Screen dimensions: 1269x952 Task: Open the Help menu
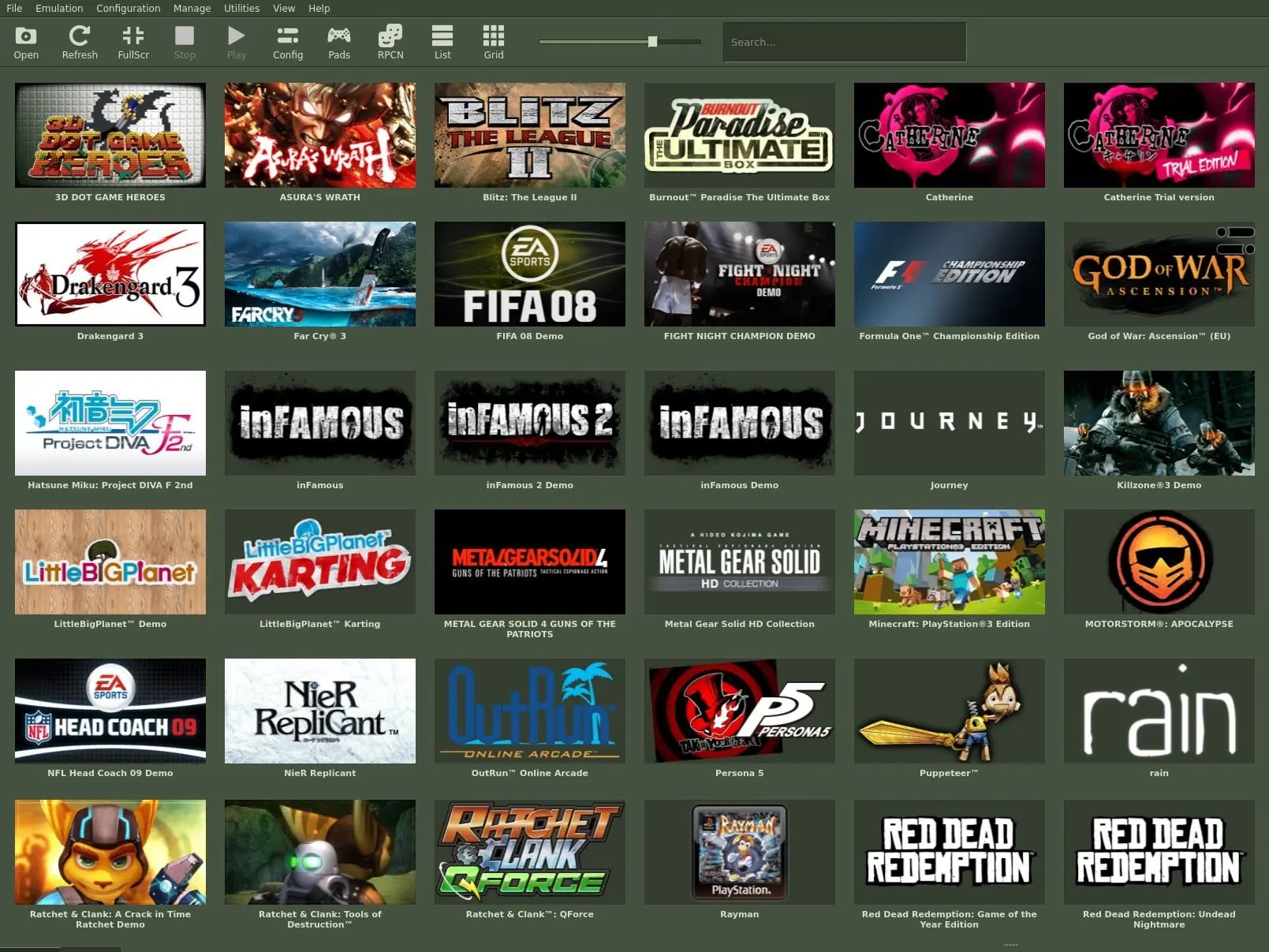(319, 8)
